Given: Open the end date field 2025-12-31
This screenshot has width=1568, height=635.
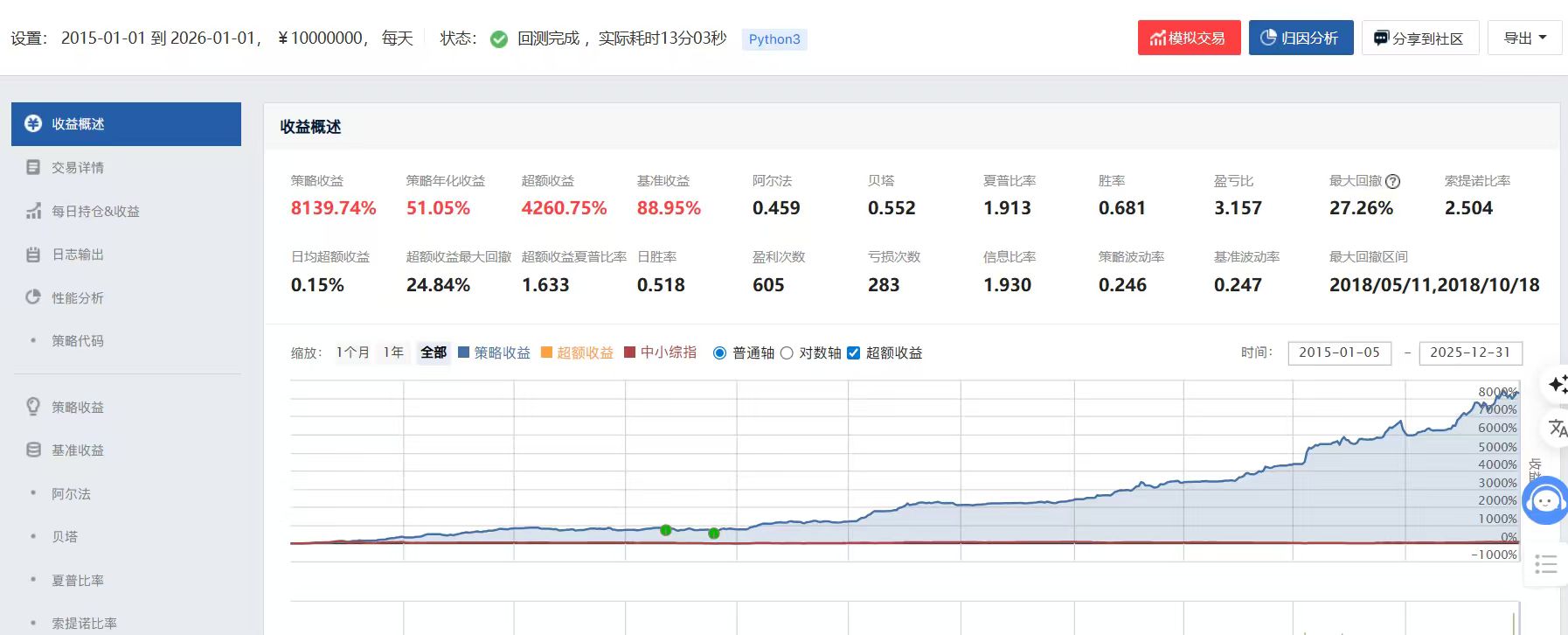Looking at the screenshot, I should coord(1470,352).
